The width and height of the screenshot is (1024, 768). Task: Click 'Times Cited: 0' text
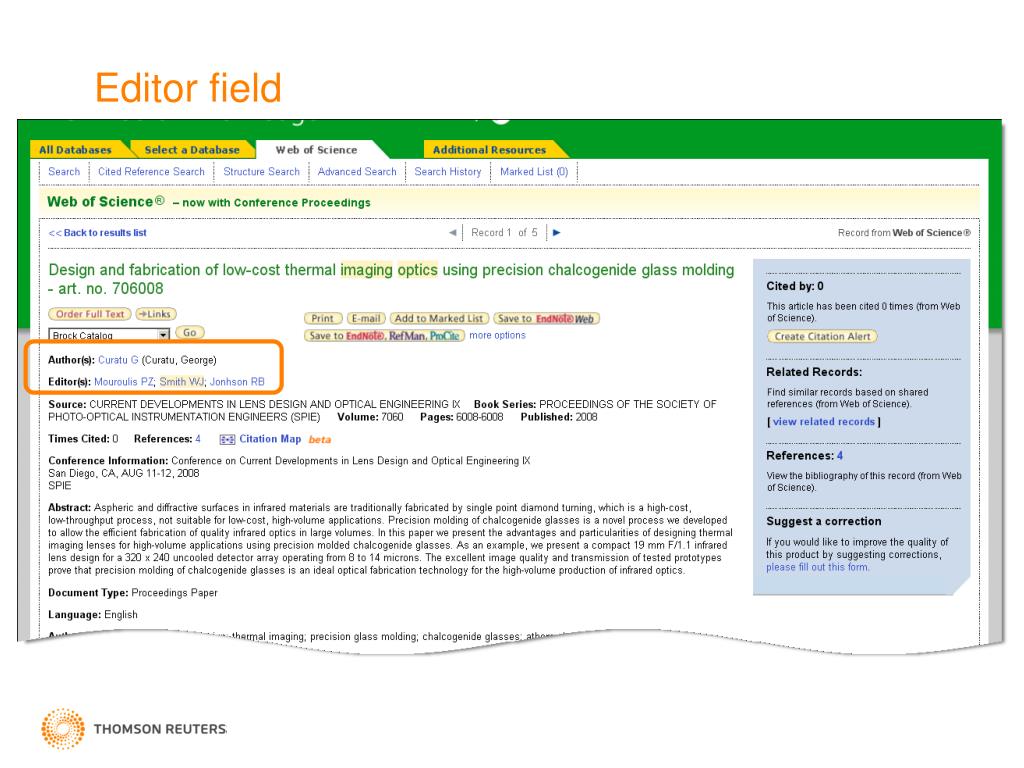coord(83,439)
